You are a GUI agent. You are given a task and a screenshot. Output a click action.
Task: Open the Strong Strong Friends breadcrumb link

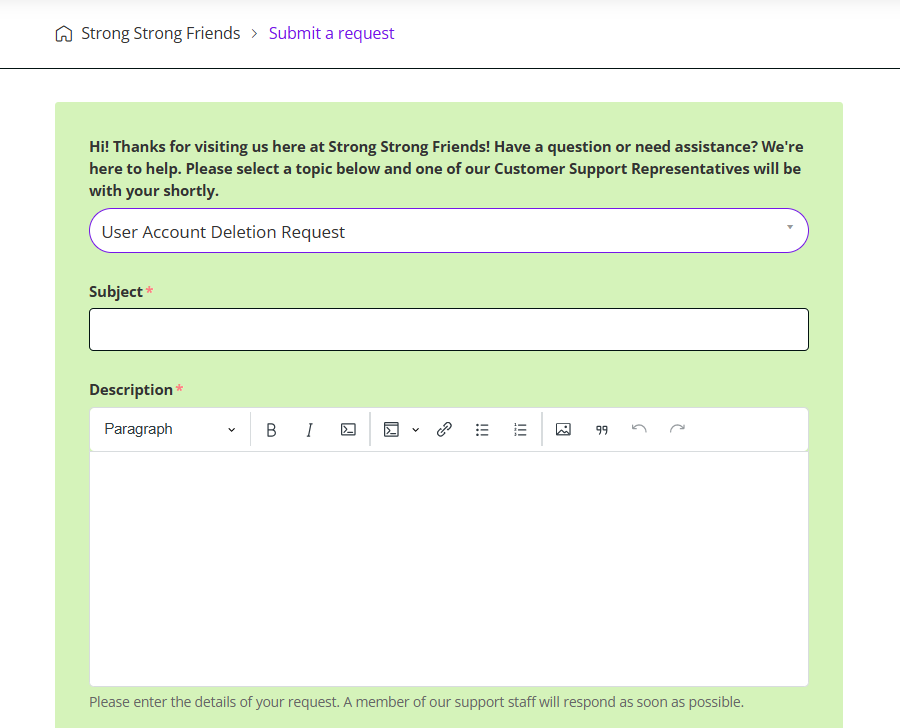click(161, 33)
